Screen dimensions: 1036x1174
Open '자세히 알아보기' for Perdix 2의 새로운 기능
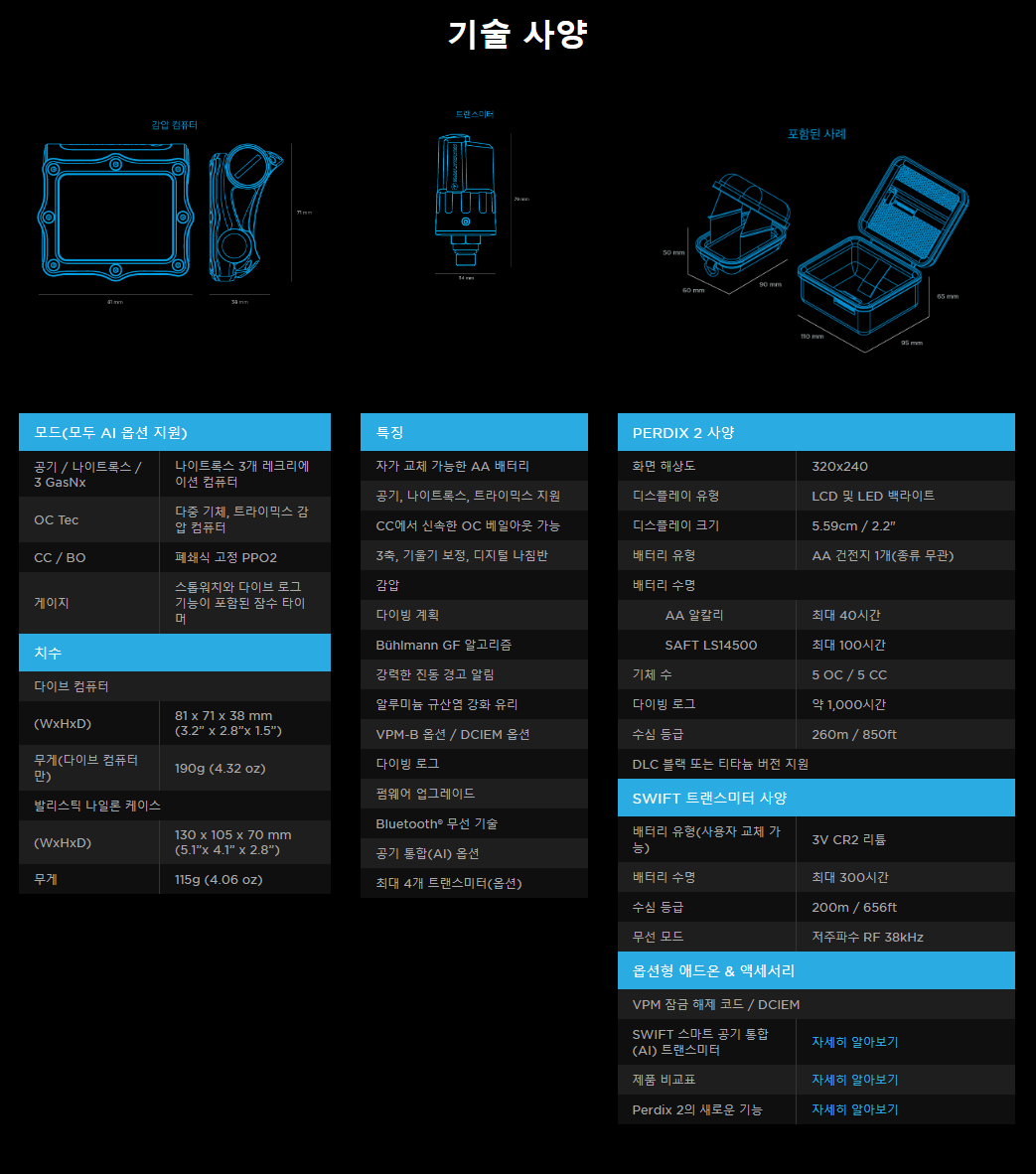click(854, 1109)
